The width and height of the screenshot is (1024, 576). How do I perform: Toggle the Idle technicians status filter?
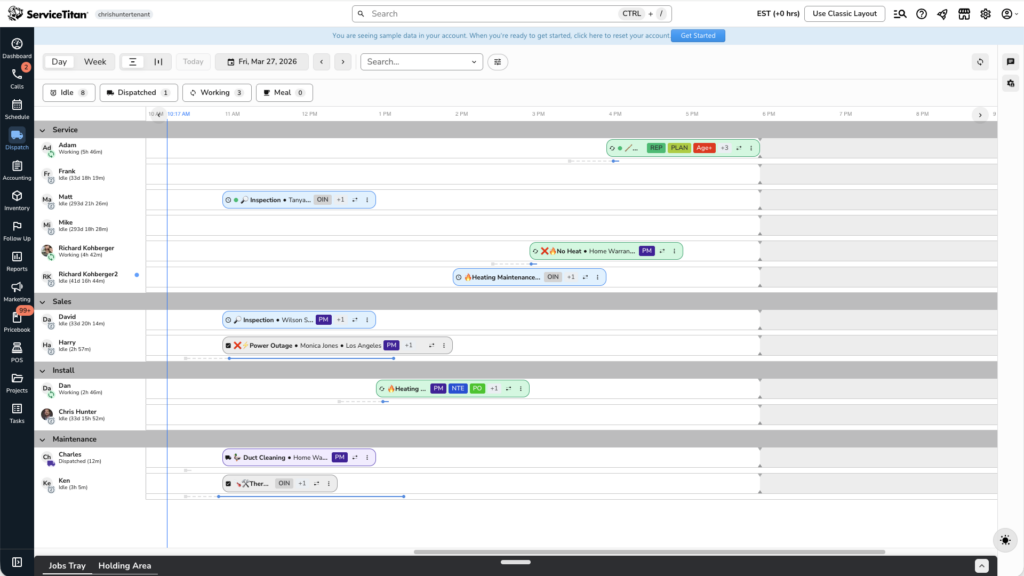point(68,93)
